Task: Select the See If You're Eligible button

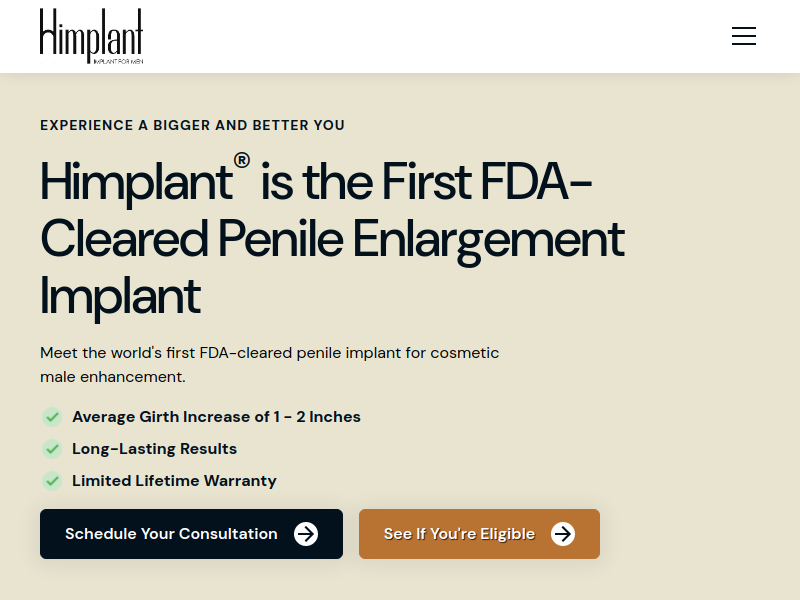Action: coord(479,534)
